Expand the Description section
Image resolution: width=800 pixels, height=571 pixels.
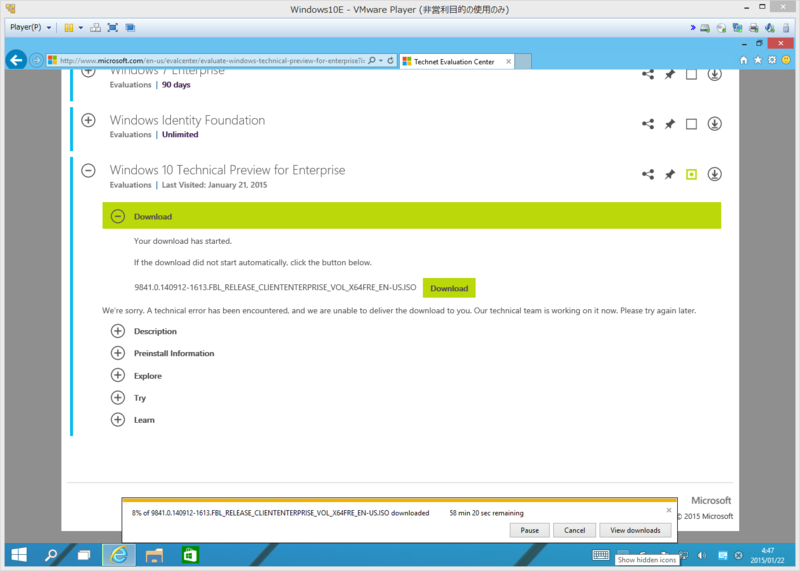point(118,331)
